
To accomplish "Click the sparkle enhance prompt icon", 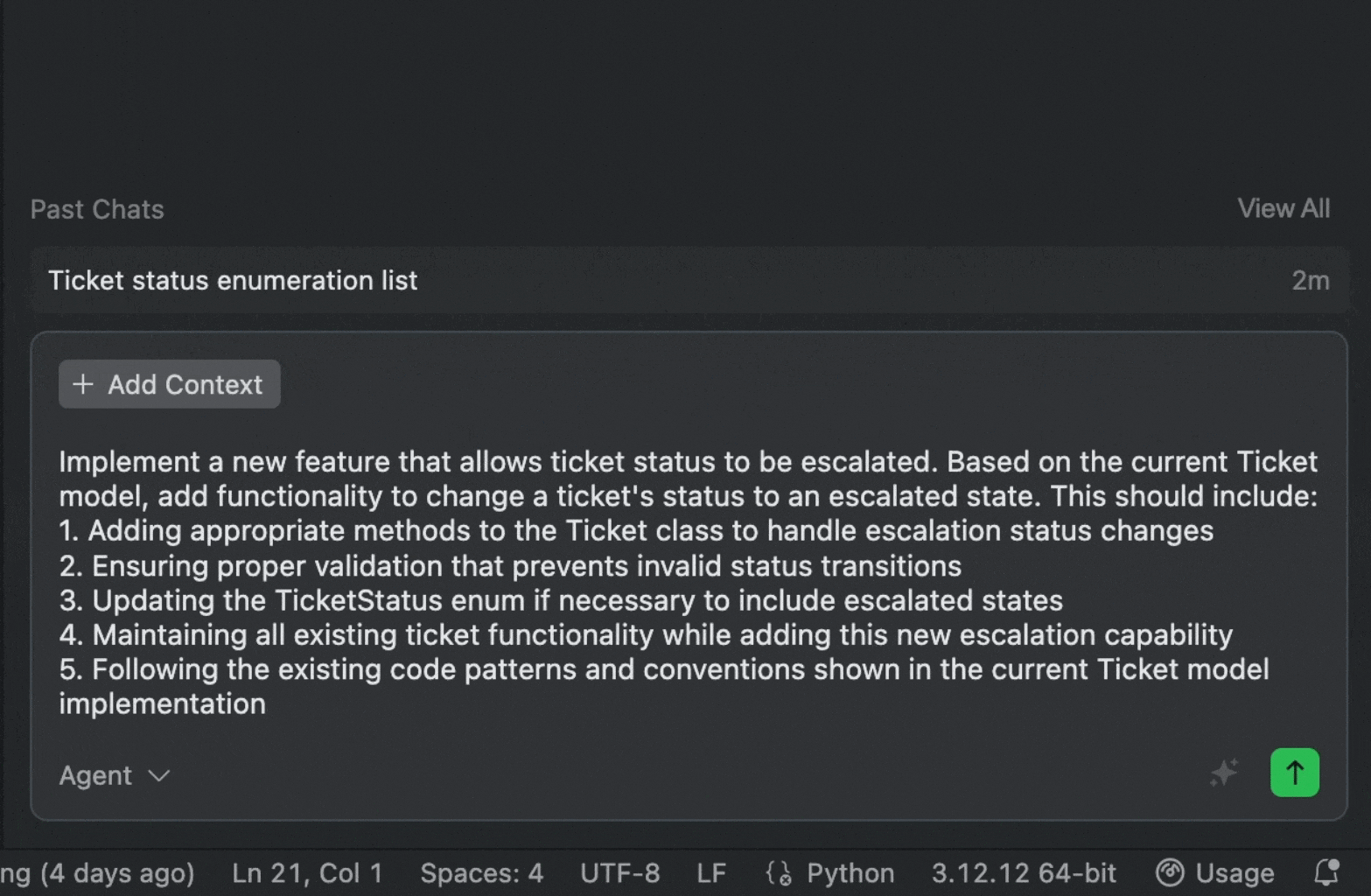I will coord(1224,773).
